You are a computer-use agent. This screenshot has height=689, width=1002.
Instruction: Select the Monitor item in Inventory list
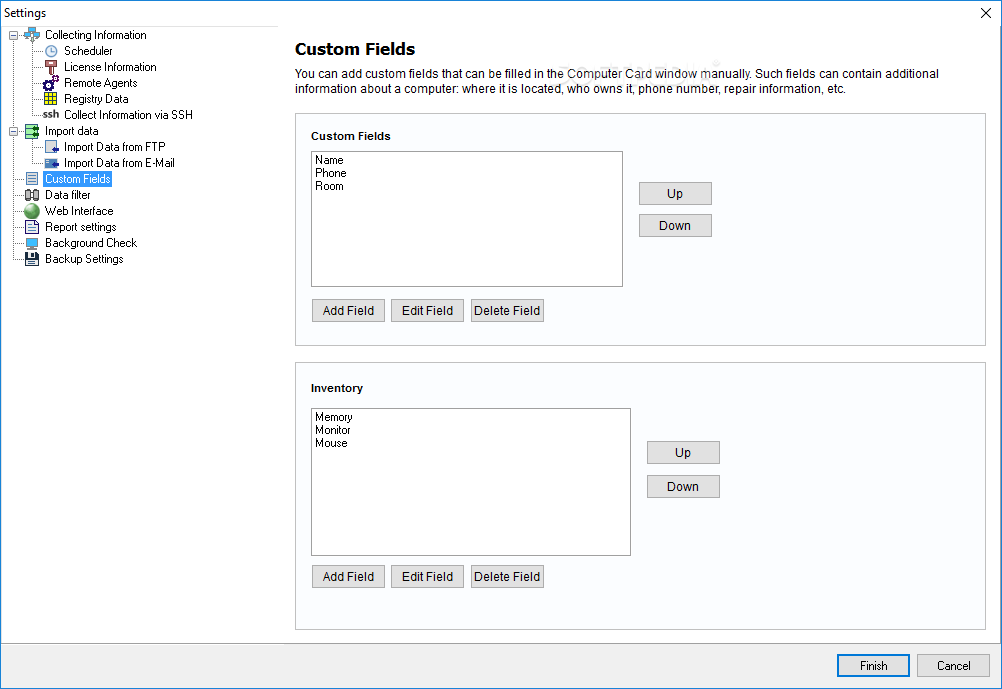click(x=333, y=430)
